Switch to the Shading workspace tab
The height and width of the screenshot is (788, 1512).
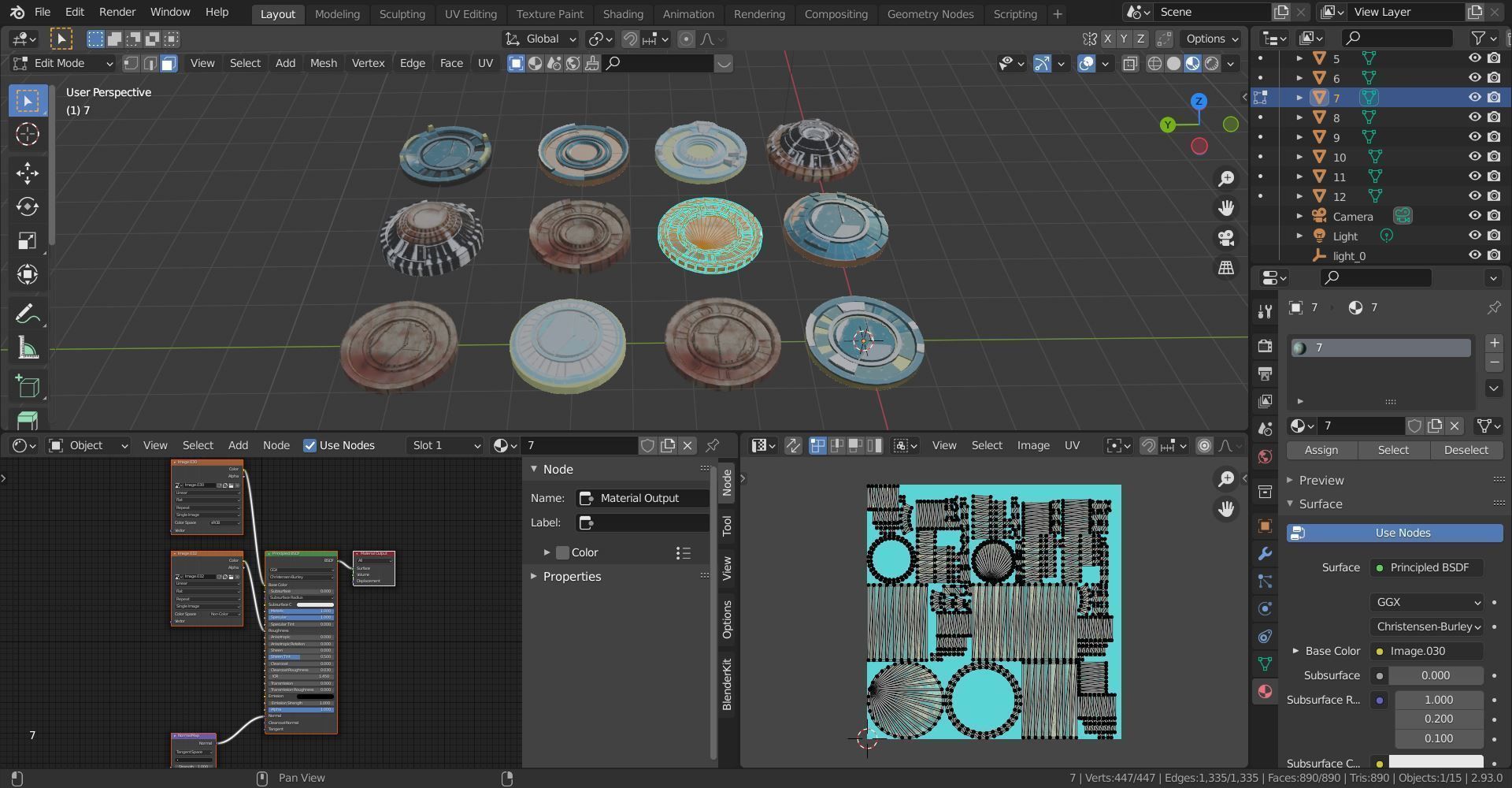click(622, 13)
